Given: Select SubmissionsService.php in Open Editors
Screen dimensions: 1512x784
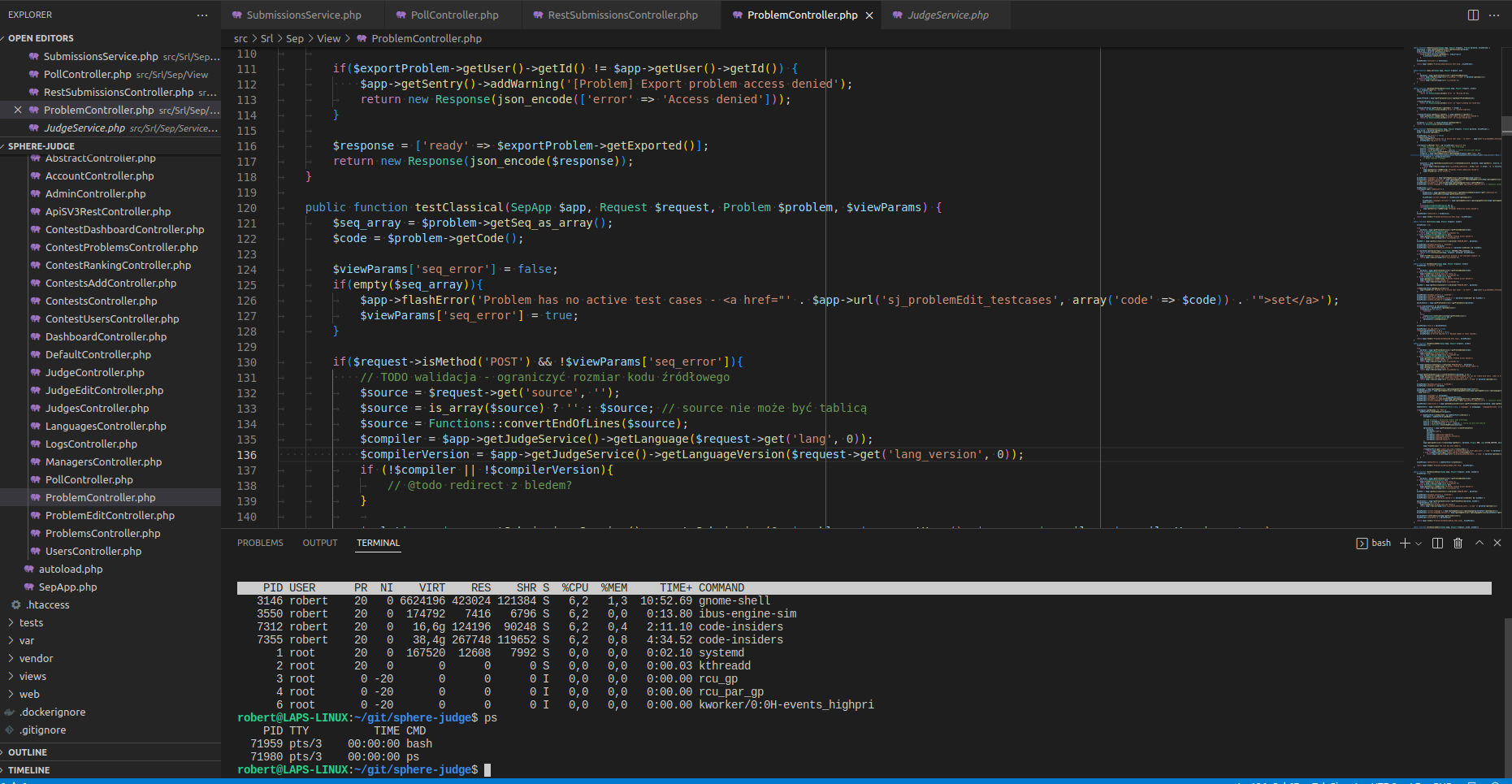Looking at the screenshot, I should point(110,56).
